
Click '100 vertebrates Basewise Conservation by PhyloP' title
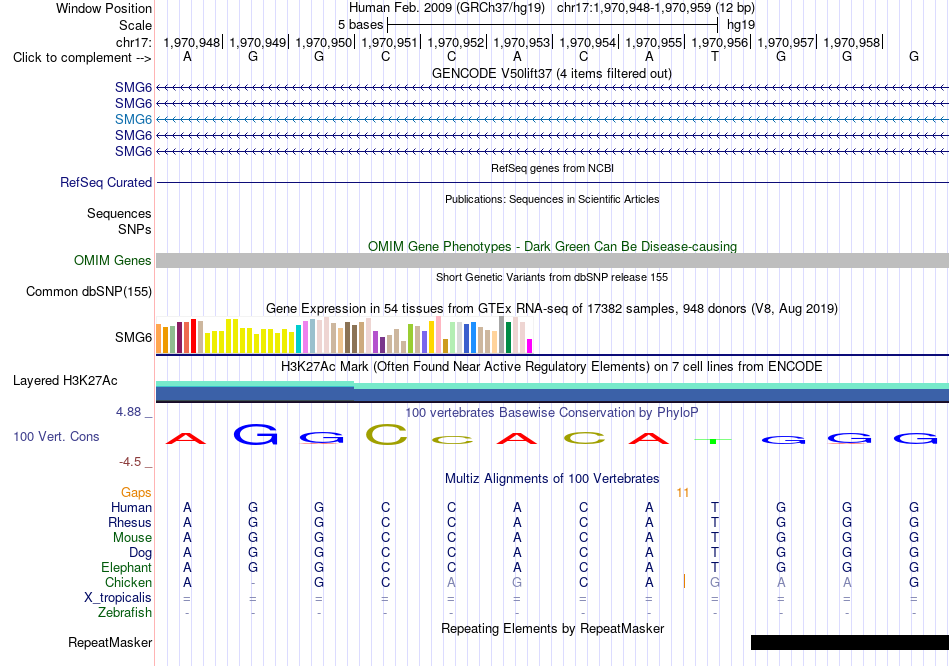click(552, 413)
